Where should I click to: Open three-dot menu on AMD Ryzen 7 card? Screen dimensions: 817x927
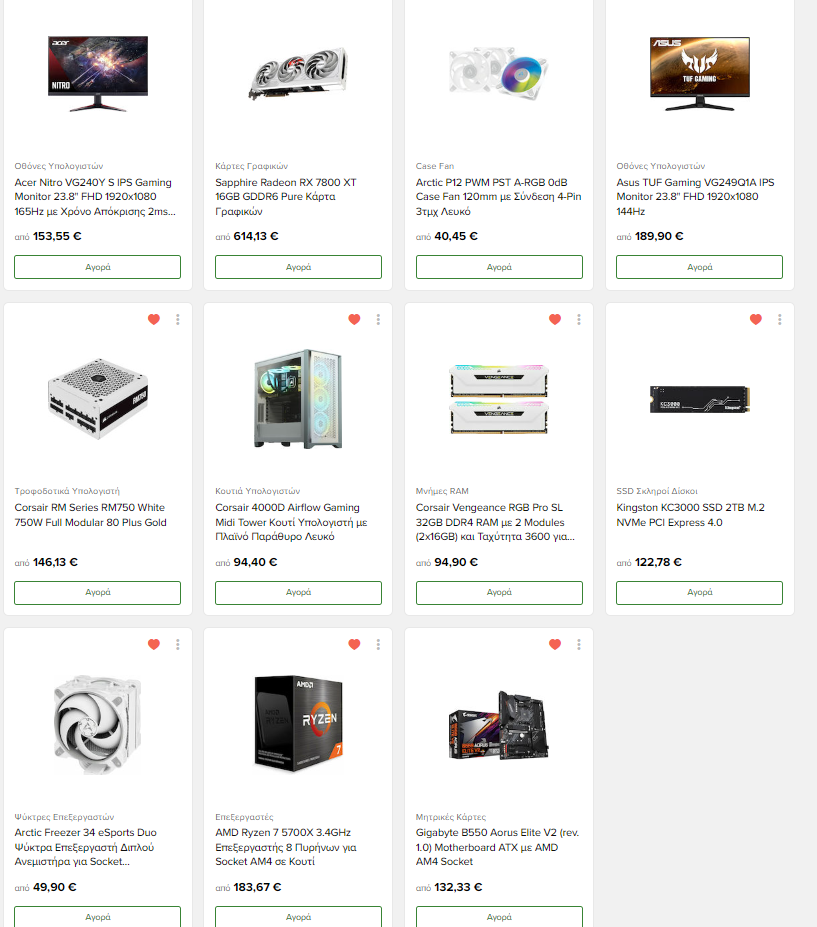click(378, 644)
